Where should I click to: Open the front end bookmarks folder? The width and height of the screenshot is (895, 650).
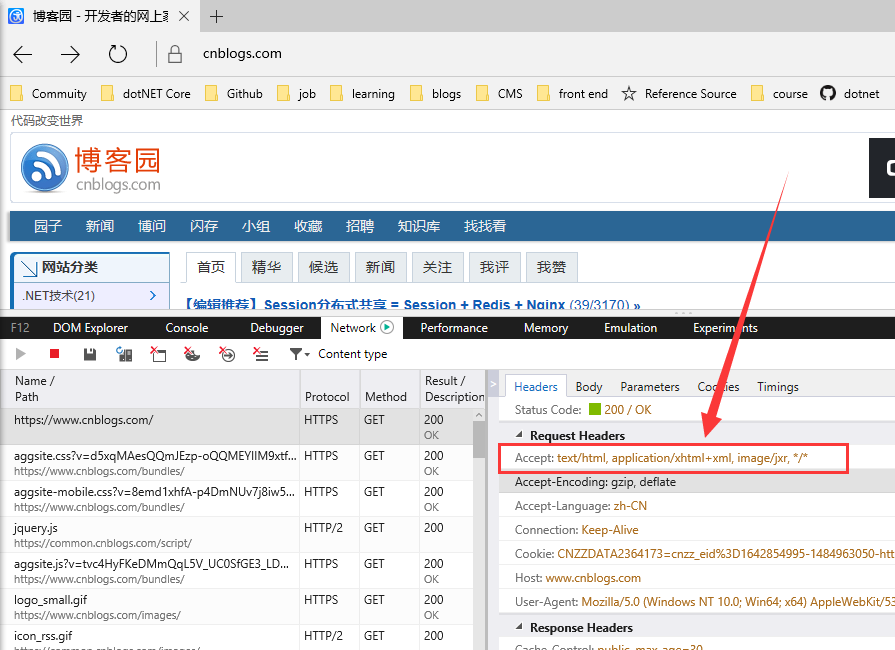(572, 94)
